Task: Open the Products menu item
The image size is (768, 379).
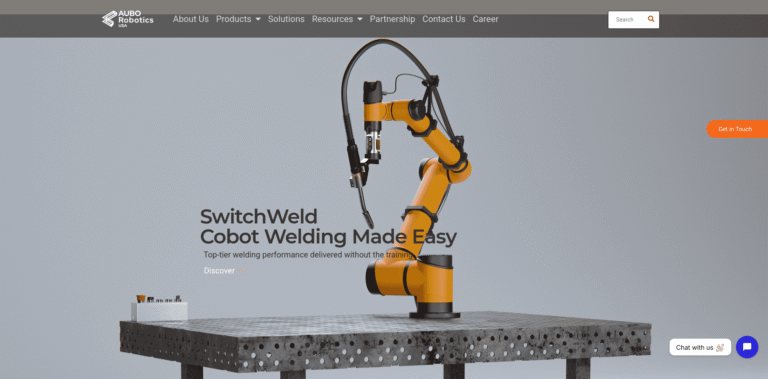Action: (234, 19)
